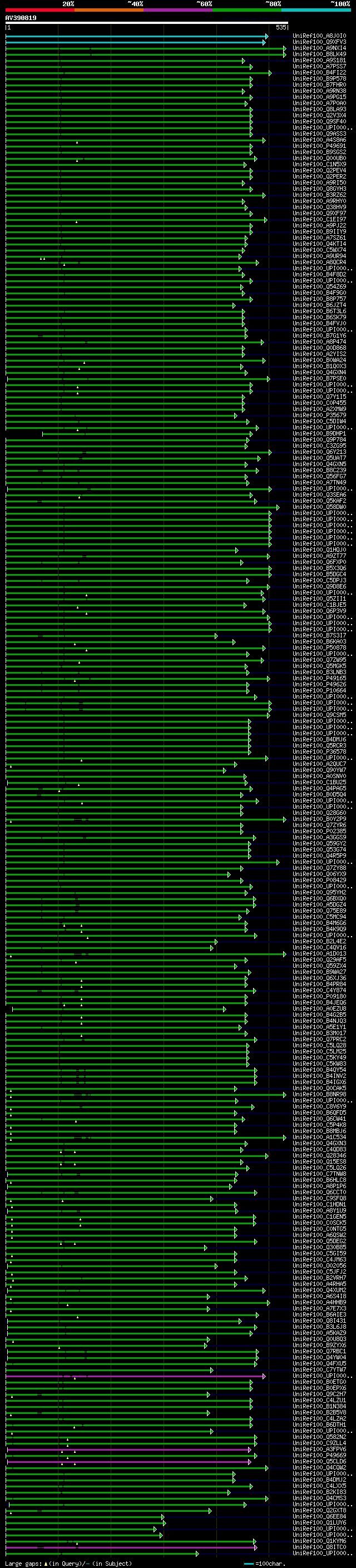
Task: Click the 535 query length label
Action: pyautogui.click(x=280, y=27)
